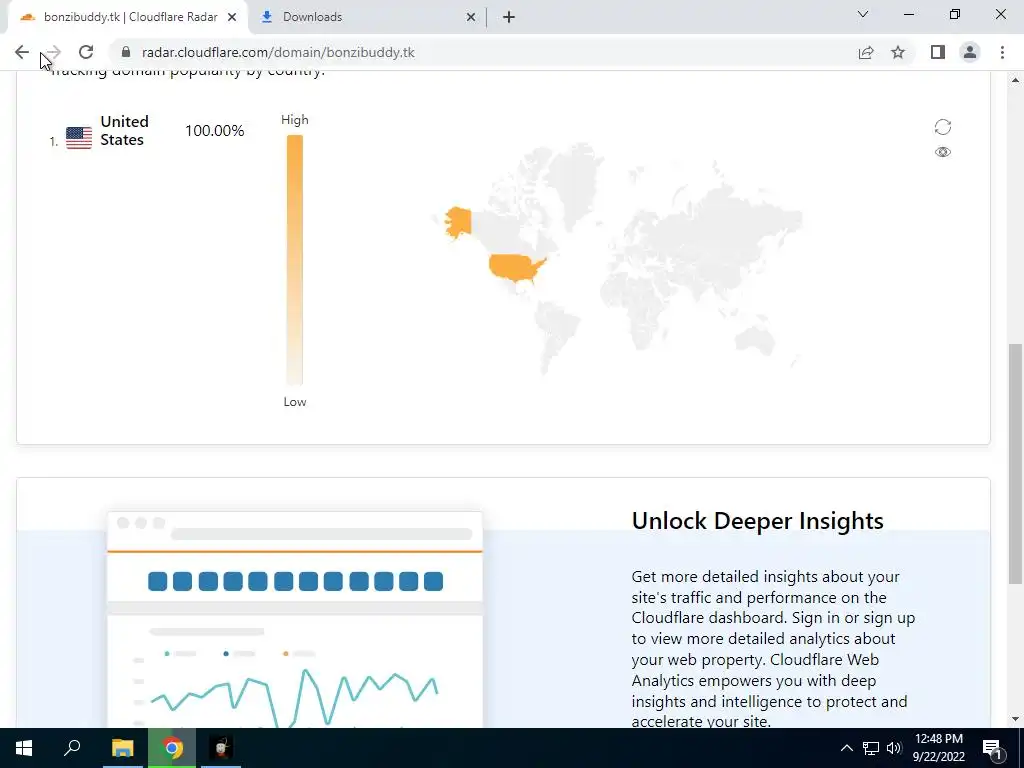1024x768 pixels.
Task: Open the browser side panel
Action: coord(938,52)
